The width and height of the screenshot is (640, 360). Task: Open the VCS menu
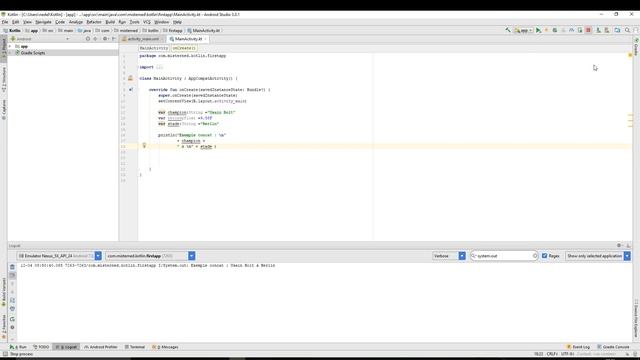pyautogui.click(x=147, y=22)
